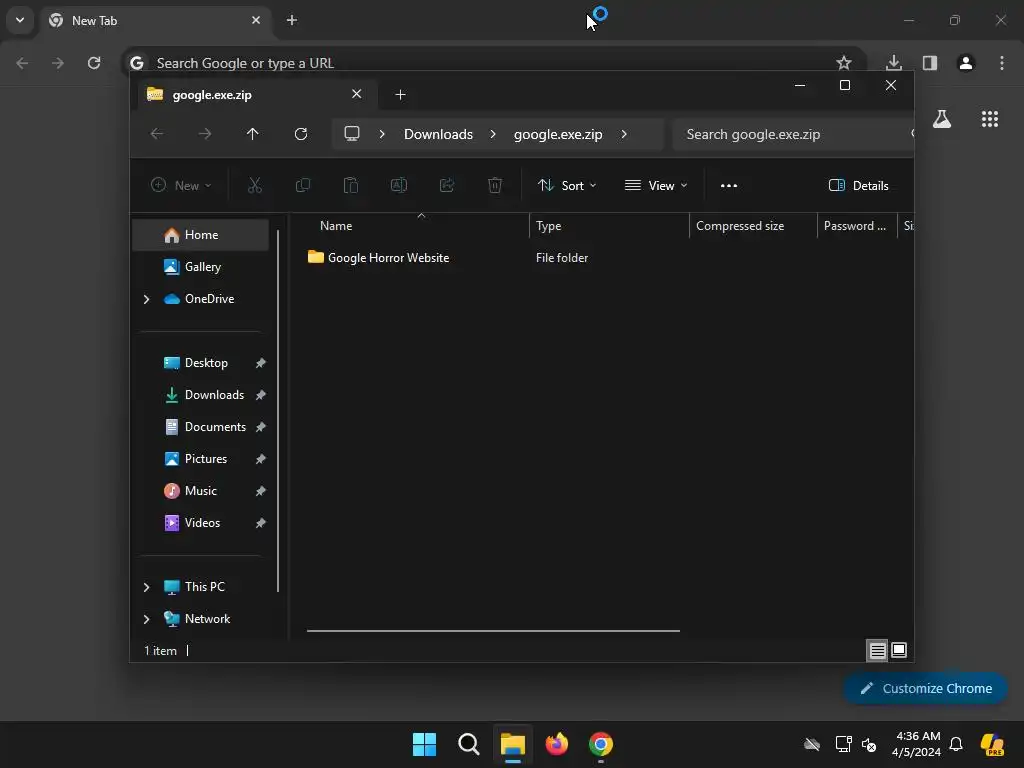Go up one folder level in Explorer
This screenshot has height=768, width=1024.
253,134
